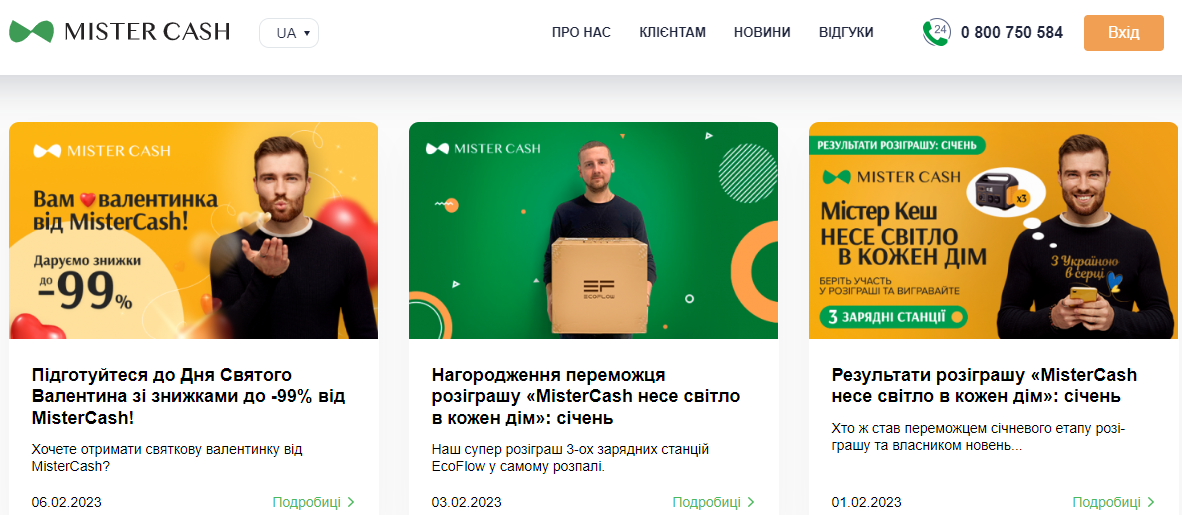
Task: Open the ВІДГУКИ page
Action: (x=846, y=32)
